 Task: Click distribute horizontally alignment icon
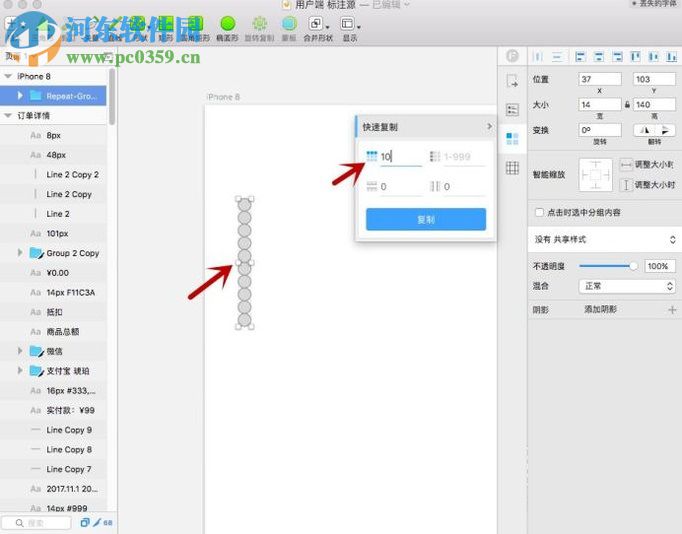538,57
